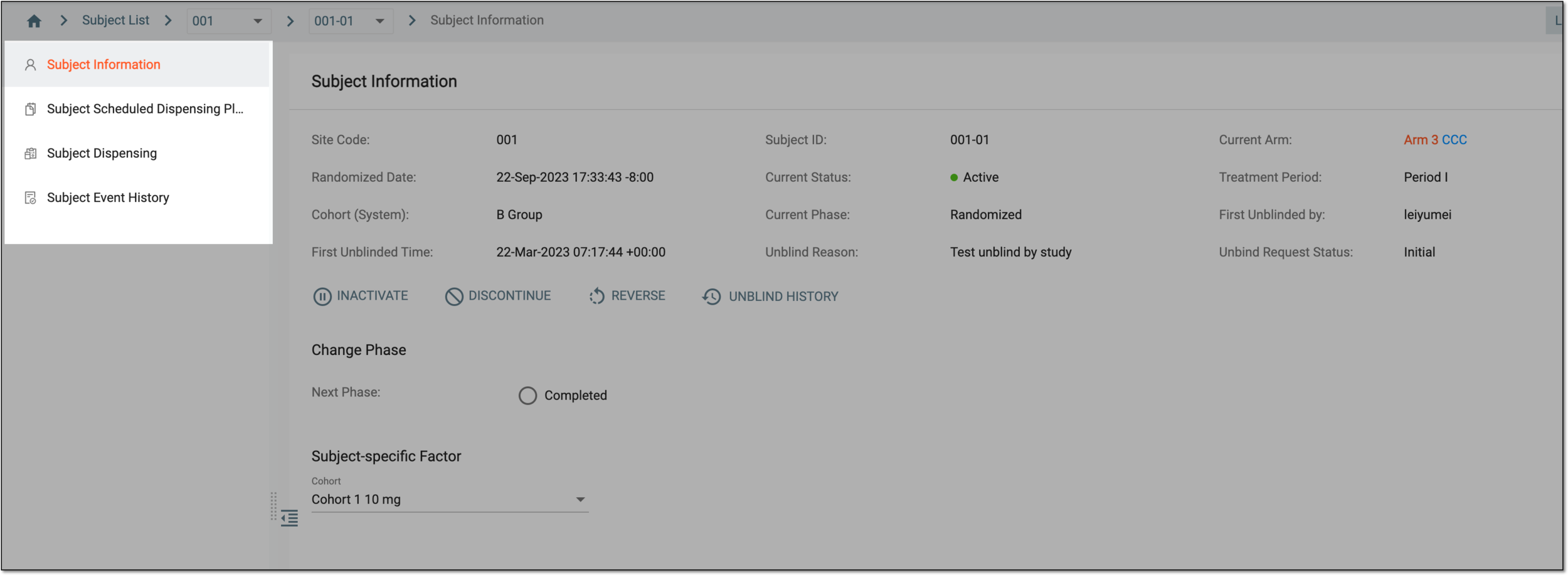Click the green Active status value
The height and width of the screenshot is (575, 1568).
(974, 177)
